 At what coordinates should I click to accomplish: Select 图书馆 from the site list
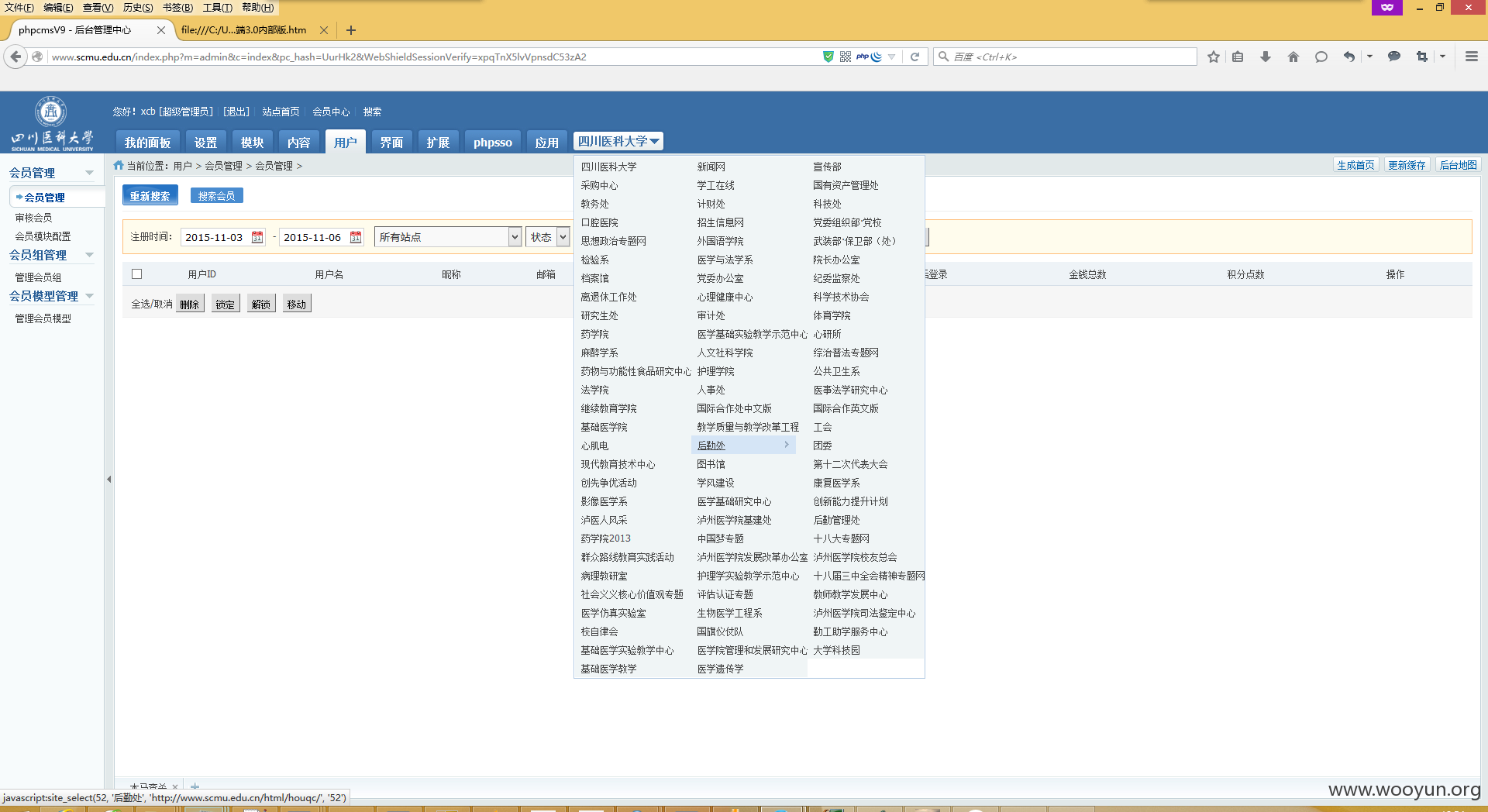pos(711,464)
